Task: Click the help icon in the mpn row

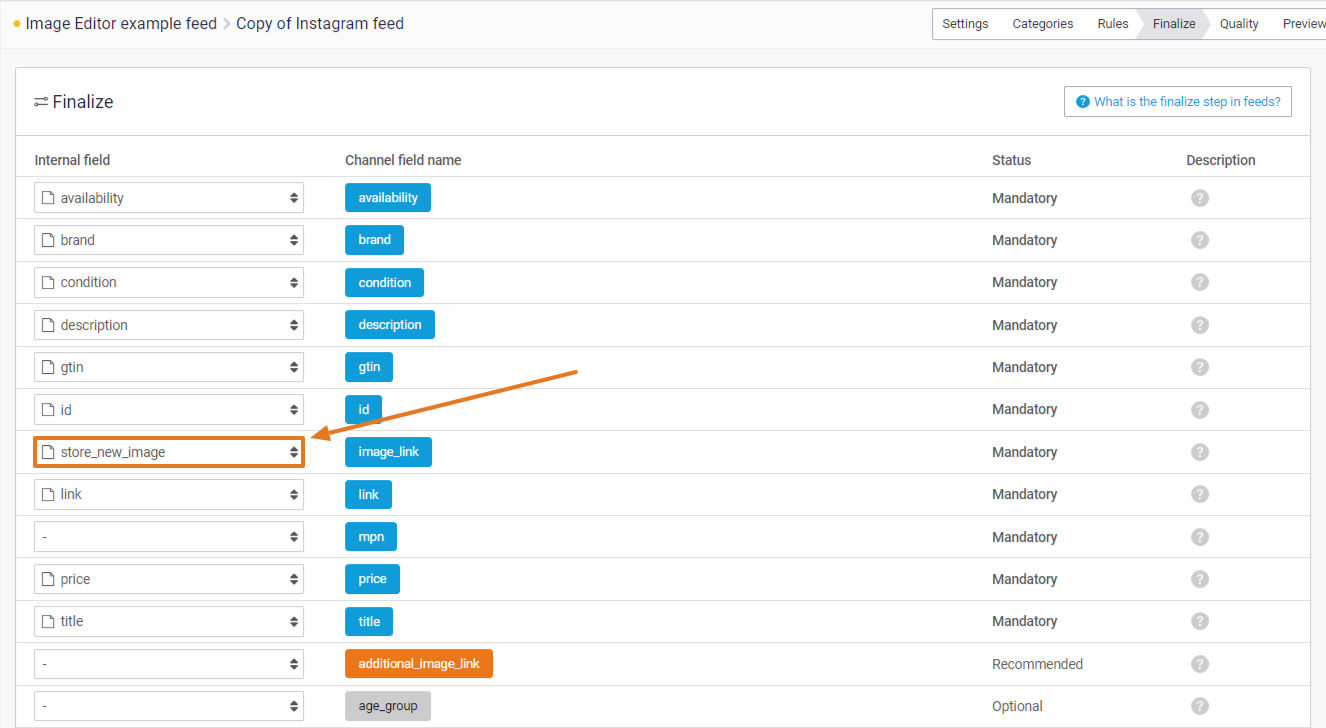Action: pos(1200,537)
